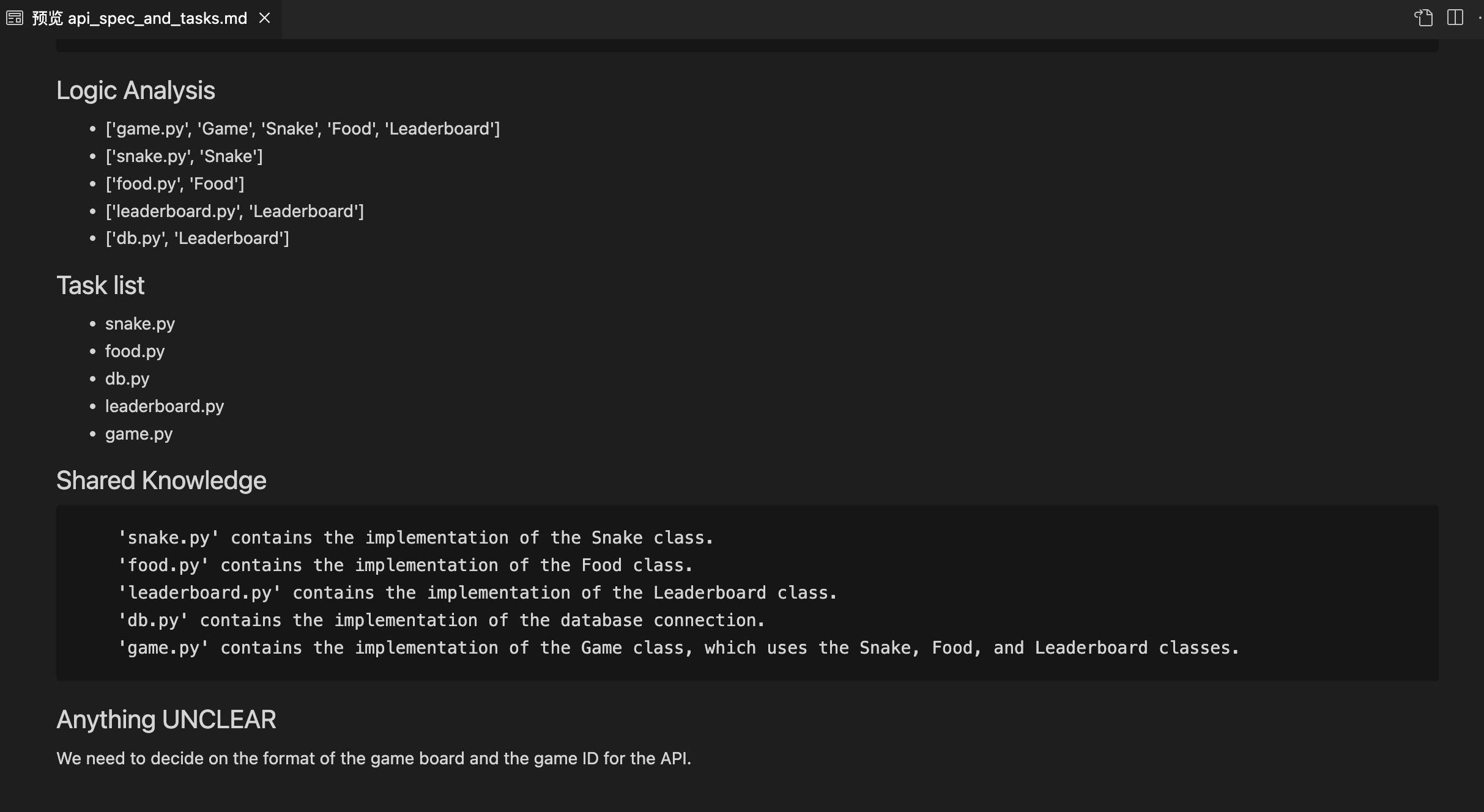1484x812 pixels.
Task: Click db.py in the Task list
Action: coord(127,379)
